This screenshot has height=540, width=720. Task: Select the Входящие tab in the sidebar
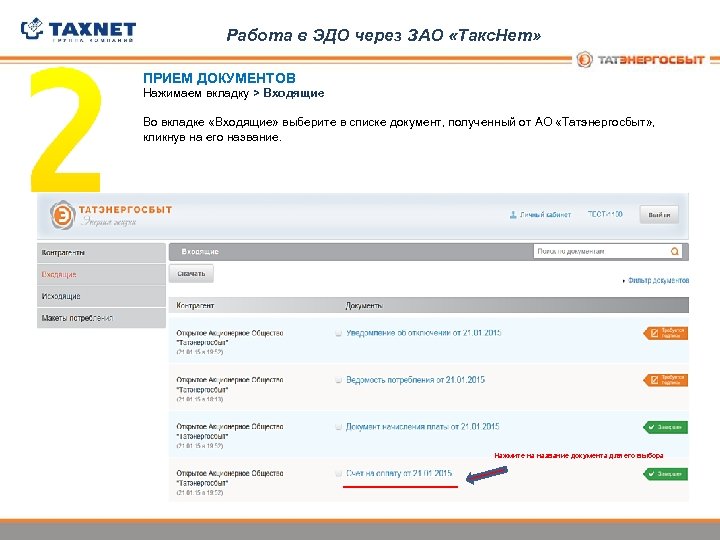pos(101,275)
